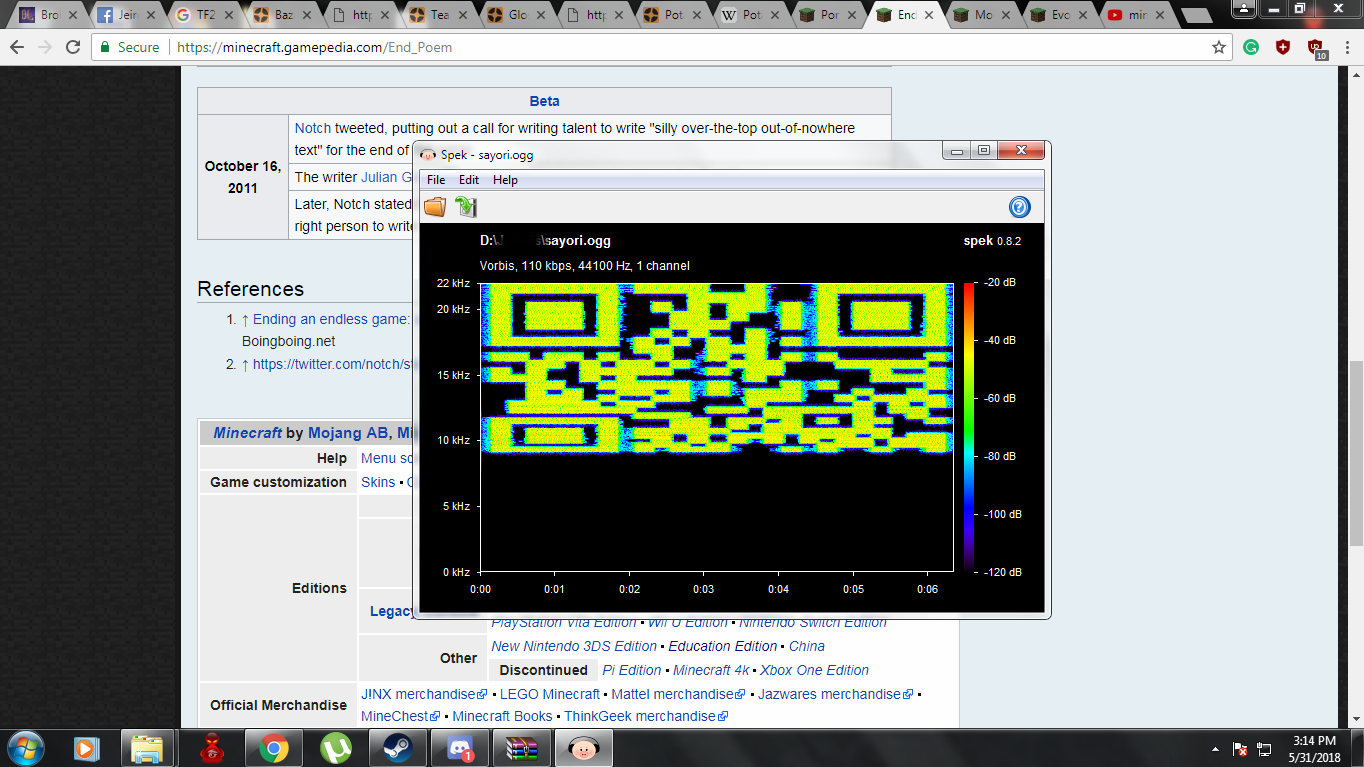Click the Grammarly extension icon
The width and height of the screenshot is (1364, 767).
pos(1251,47)
